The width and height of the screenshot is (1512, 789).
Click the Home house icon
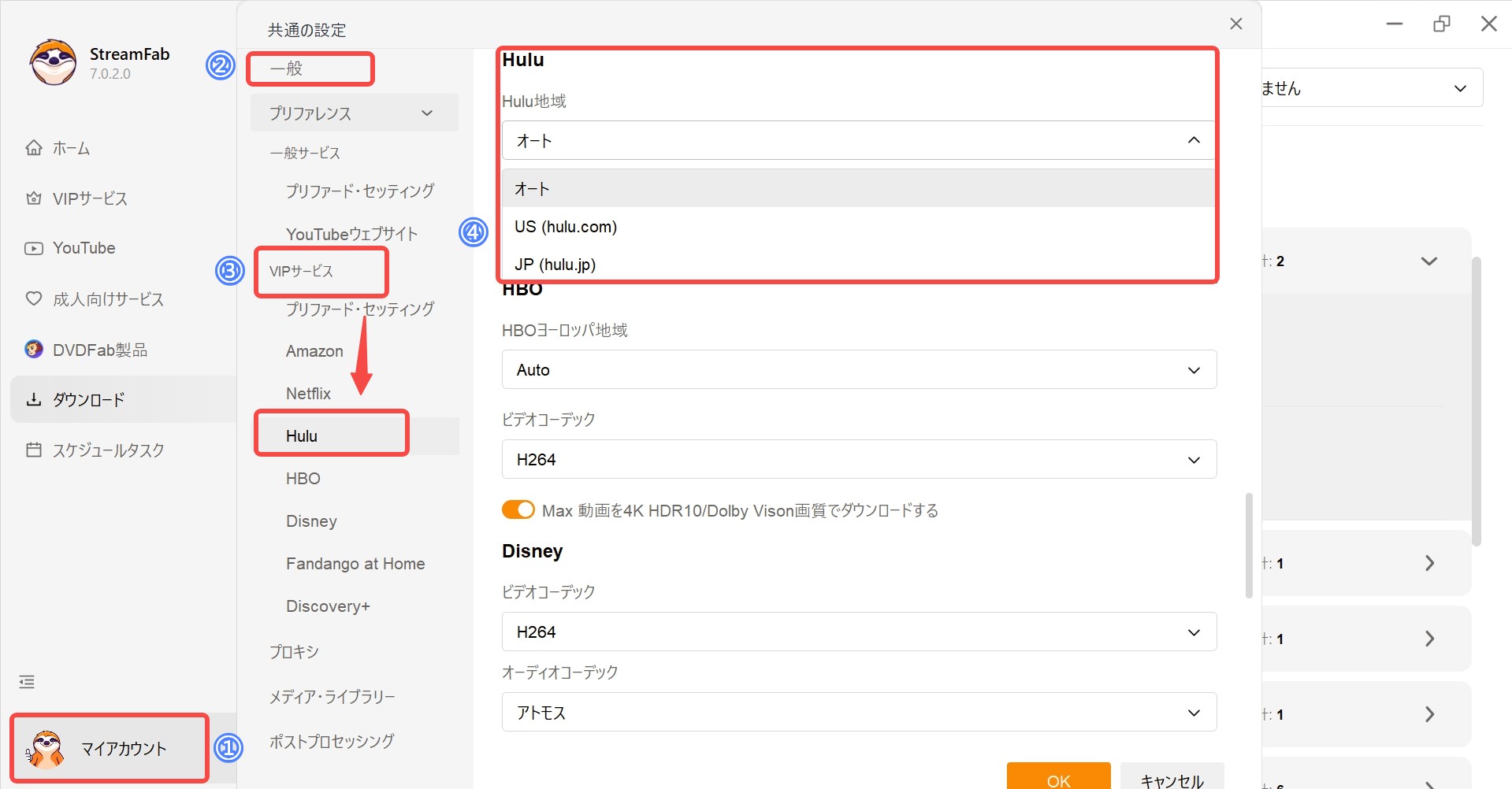coord(34,148)
